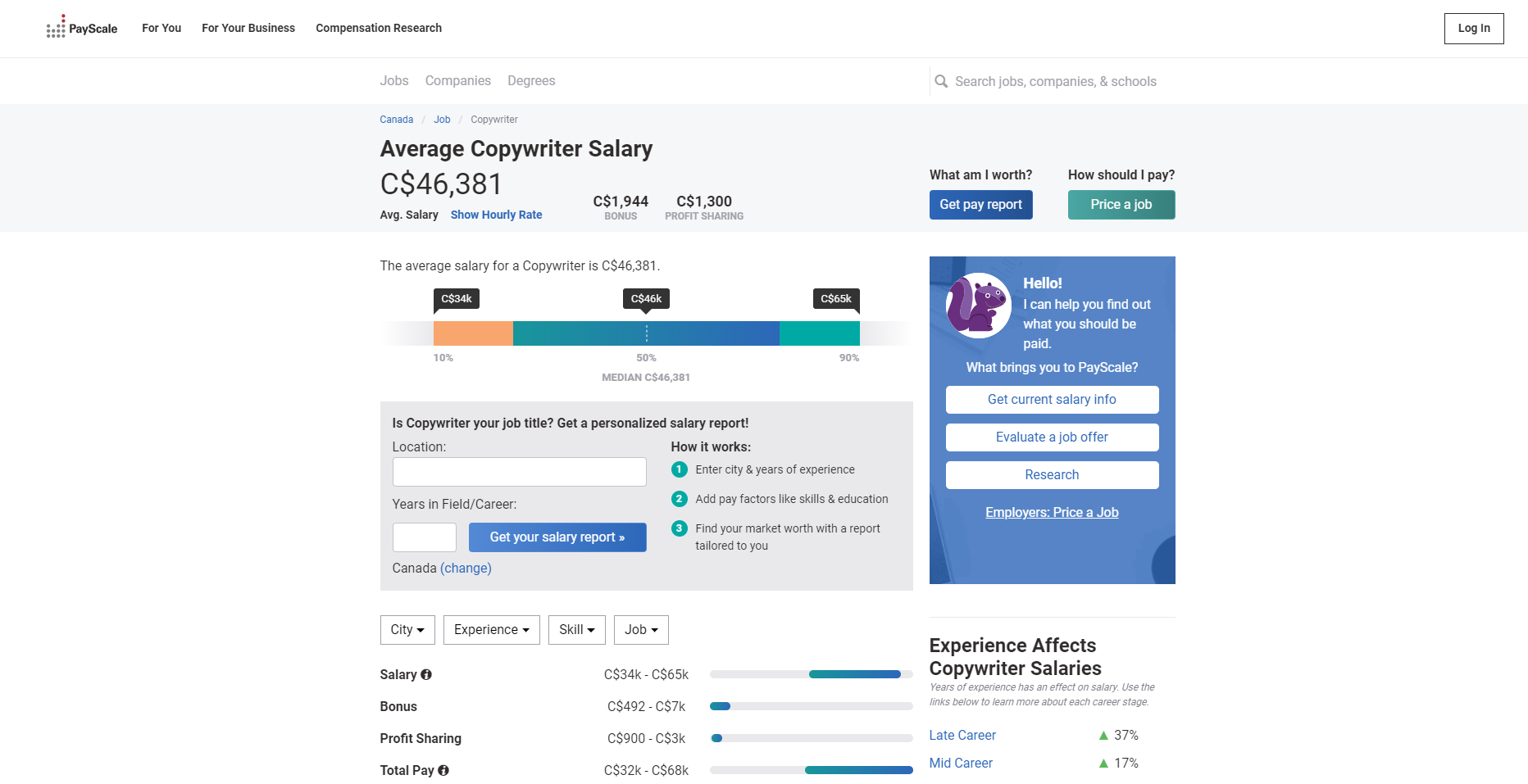1528x784 pixels.
Task: Click the C$1,944 bonus value
Action: pos(621,202)
